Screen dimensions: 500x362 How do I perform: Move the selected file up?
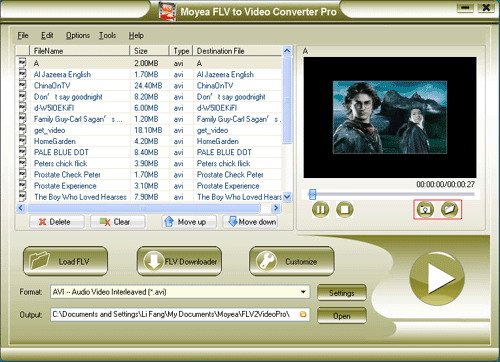[x=189, y=222]
